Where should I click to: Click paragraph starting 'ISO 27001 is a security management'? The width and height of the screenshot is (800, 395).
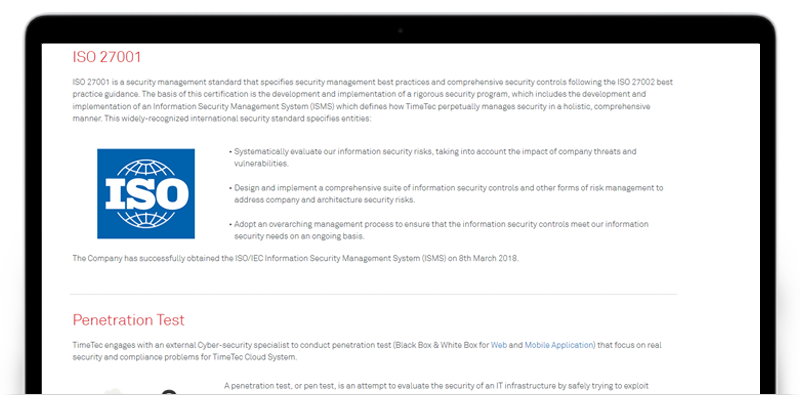pos(373,101)
